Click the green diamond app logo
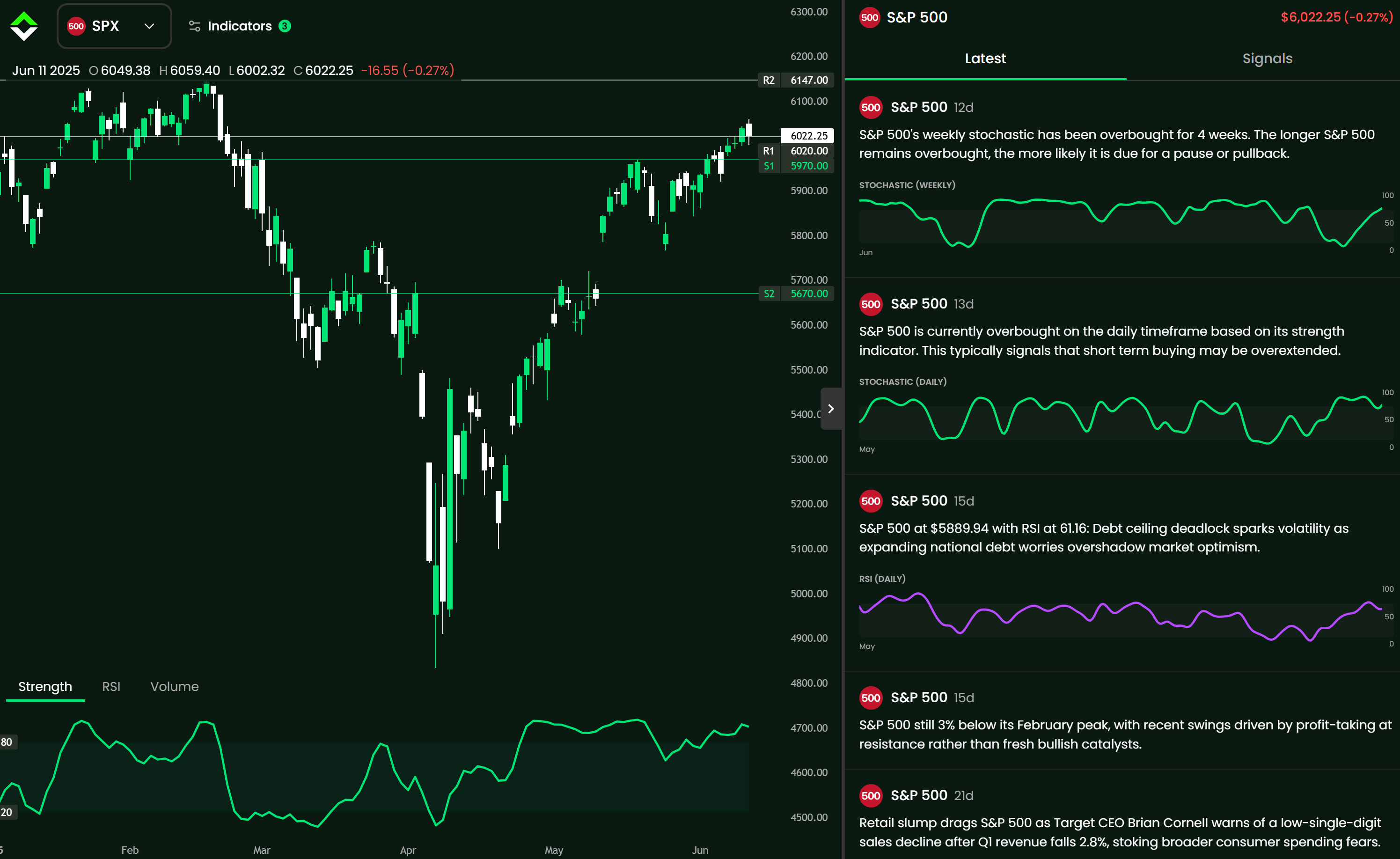The image size is (1400, 859). coord(24,26)
